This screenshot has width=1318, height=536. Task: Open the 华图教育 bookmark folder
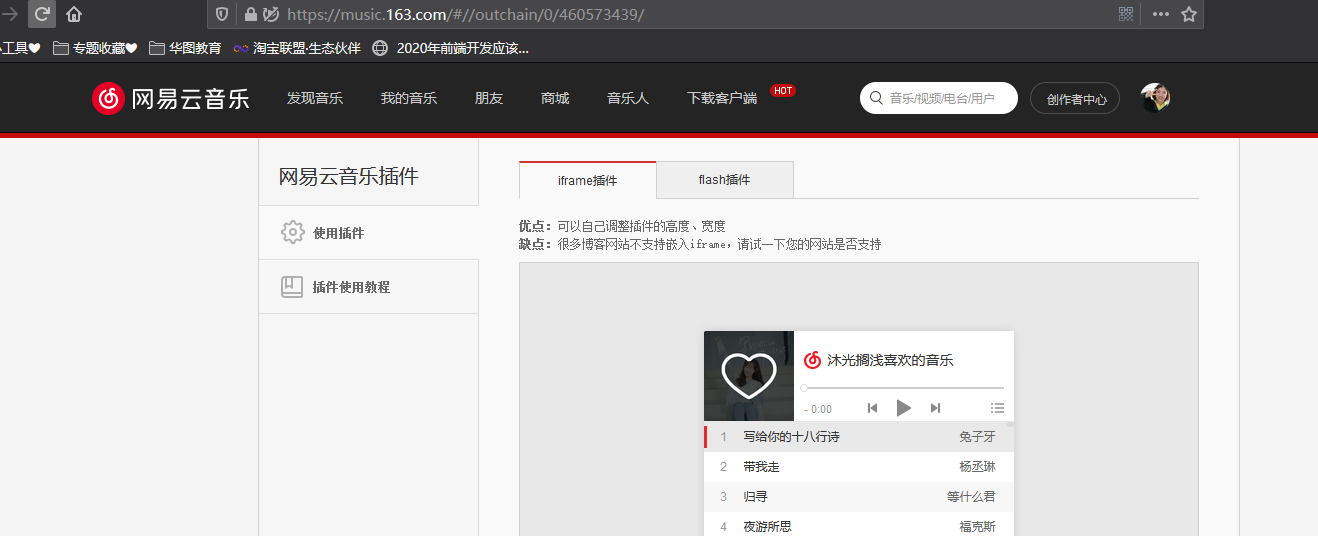click(x=185, y=48)
